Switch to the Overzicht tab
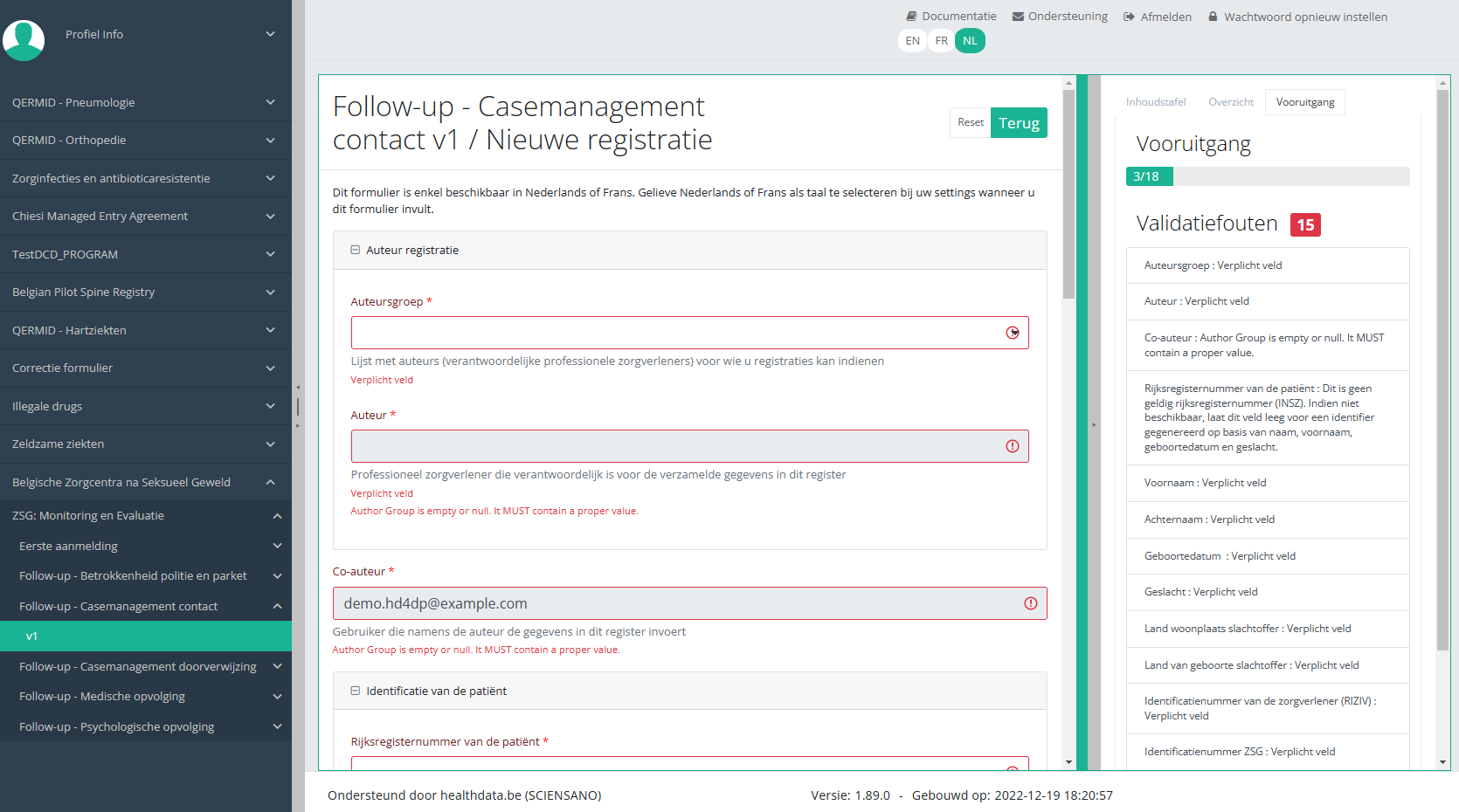Screen dimensions: 1459x812 1230,102
